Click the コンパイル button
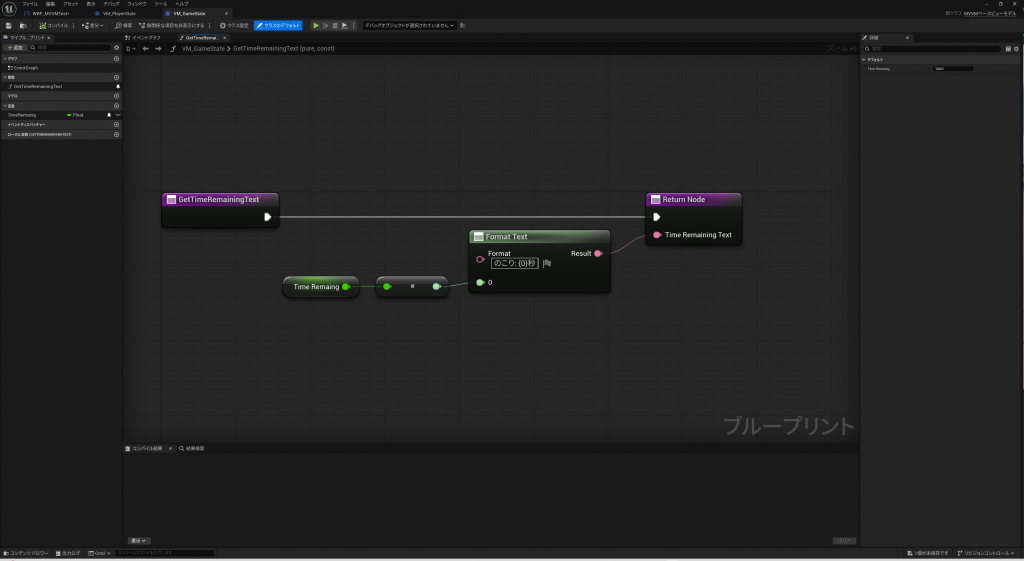The width and height of the screenshot is (1024, 561). coord(54,25)
